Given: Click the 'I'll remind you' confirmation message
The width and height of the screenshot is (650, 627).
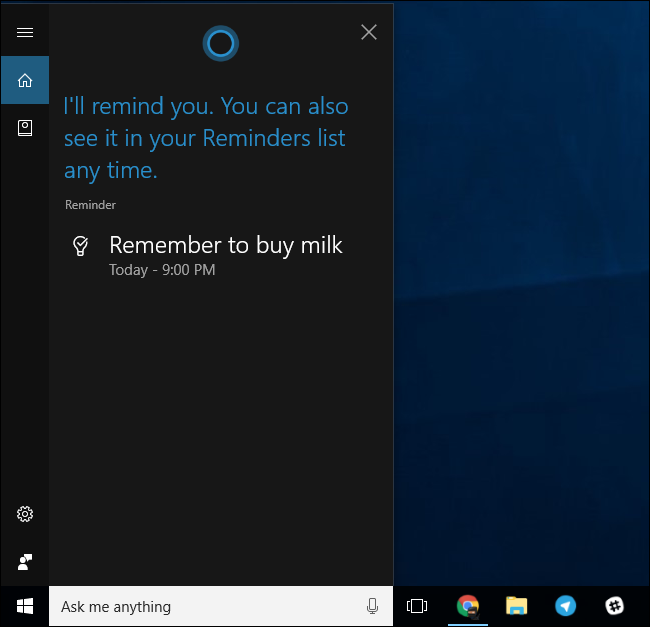Looking at the screenshot, I should tap(206, 138).
